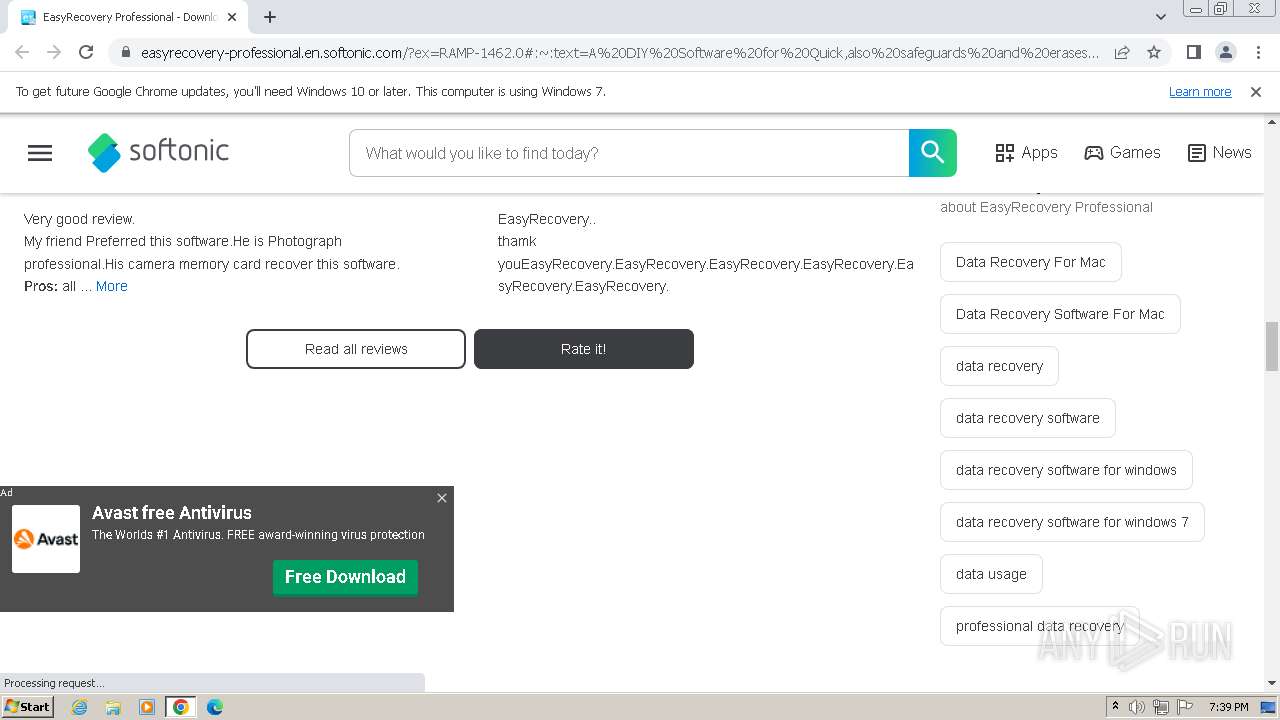Open the Chrome profile menu
The width and height of the screenshot is (1280, 720).
(x=1226, y=53)
